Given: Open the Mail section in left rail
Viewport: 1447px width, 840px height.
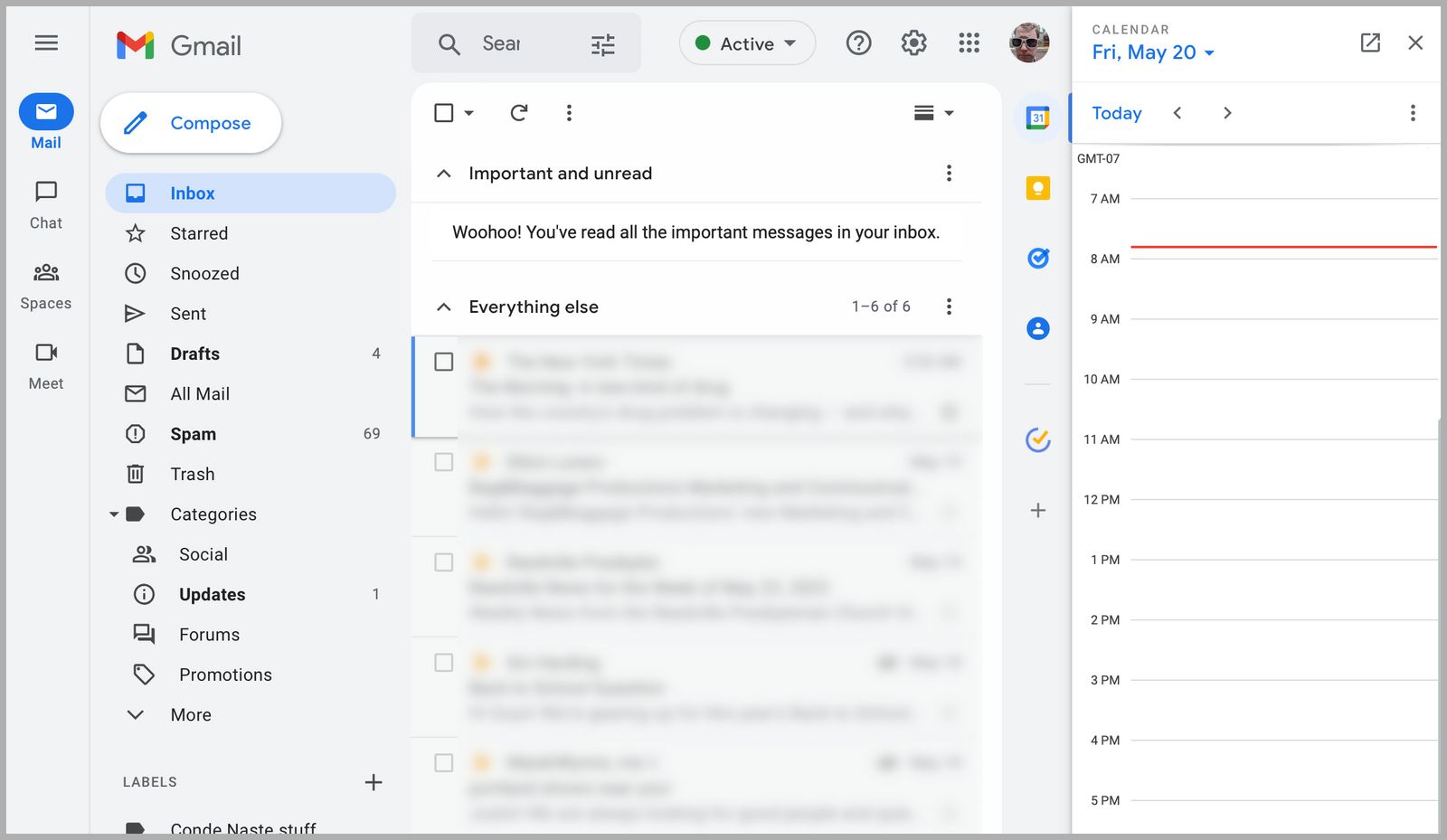Looking at the screenshot, I should click(46, 122).
